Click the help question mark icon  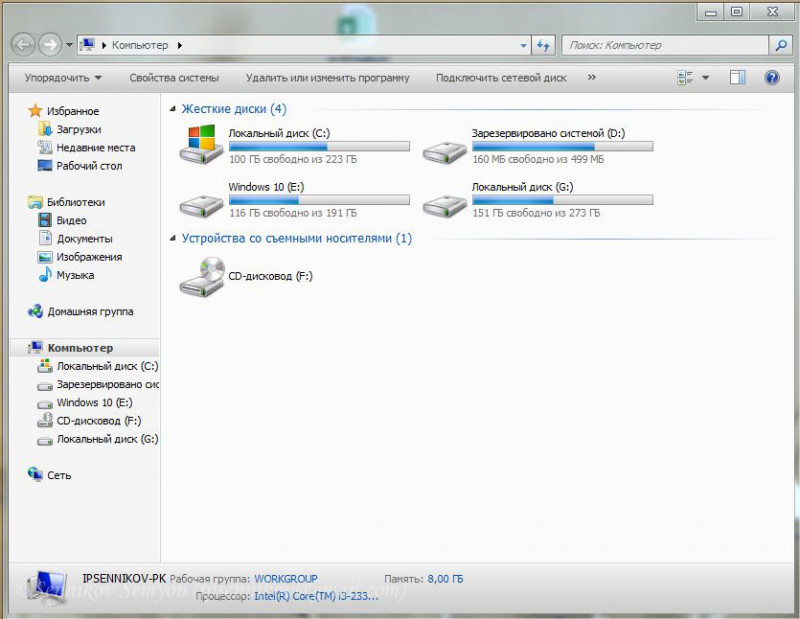(x=771, y=77)
